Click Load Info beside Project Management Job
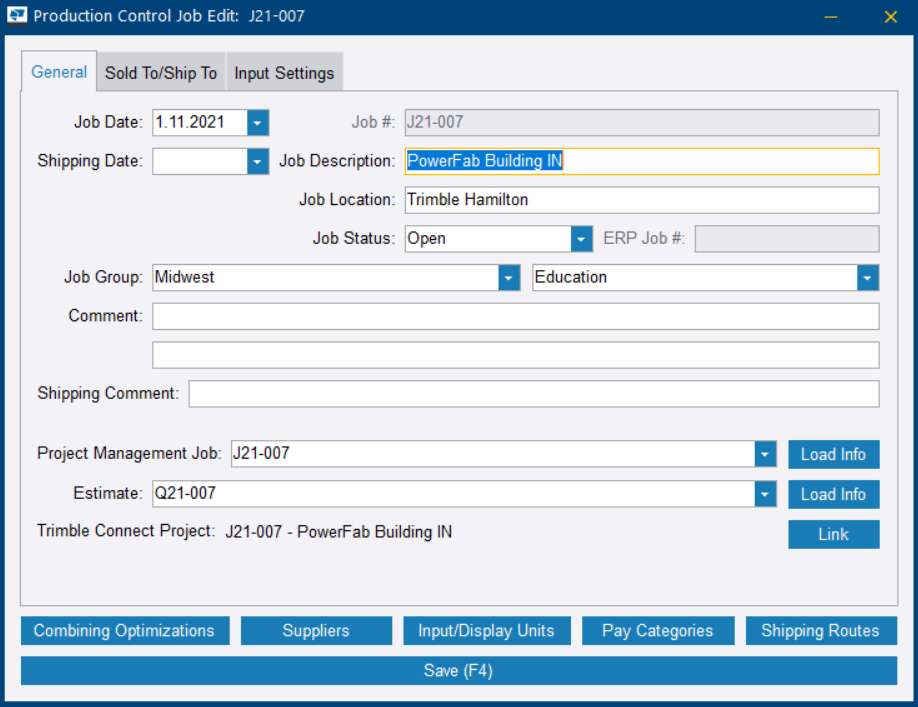Screen dimensions: 918x707 tap(833, 453)
